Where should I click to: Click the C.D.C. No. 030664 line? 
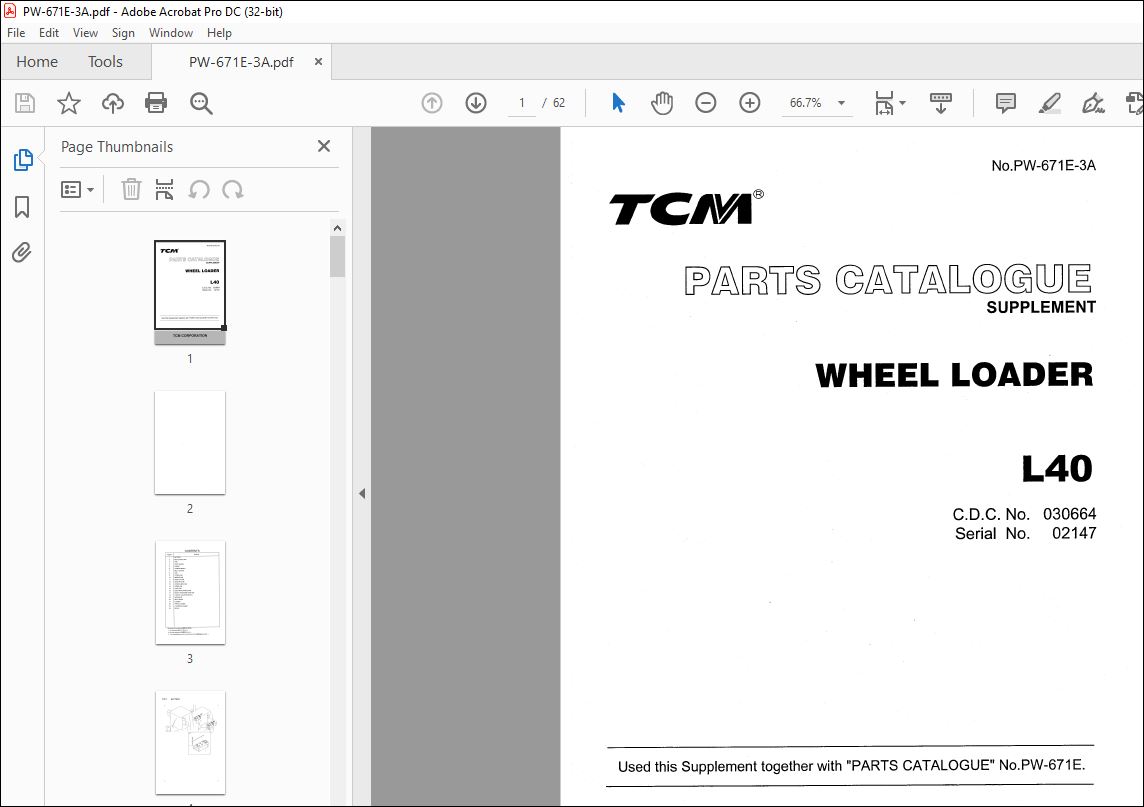[x=1024, y=514]
